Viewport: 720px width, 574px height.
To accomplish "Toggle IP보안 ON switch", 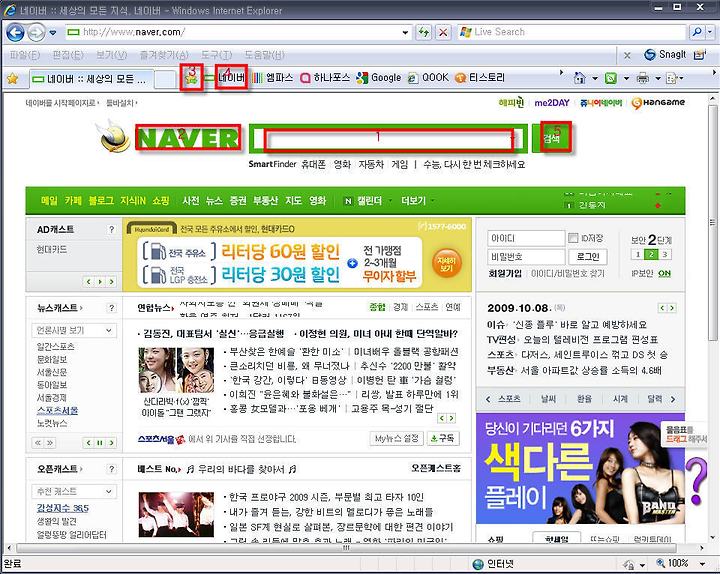I will click(664, 274).
